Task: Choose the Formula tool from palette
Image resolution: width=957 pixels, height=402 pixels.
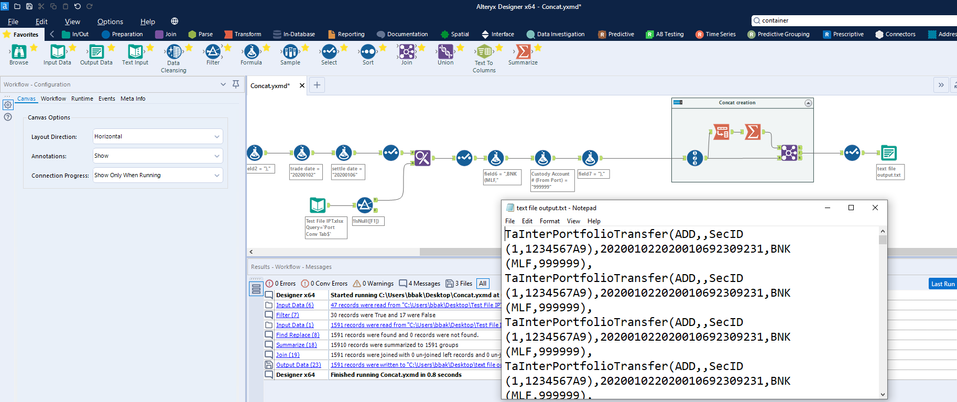Action: tap(251, 52)
